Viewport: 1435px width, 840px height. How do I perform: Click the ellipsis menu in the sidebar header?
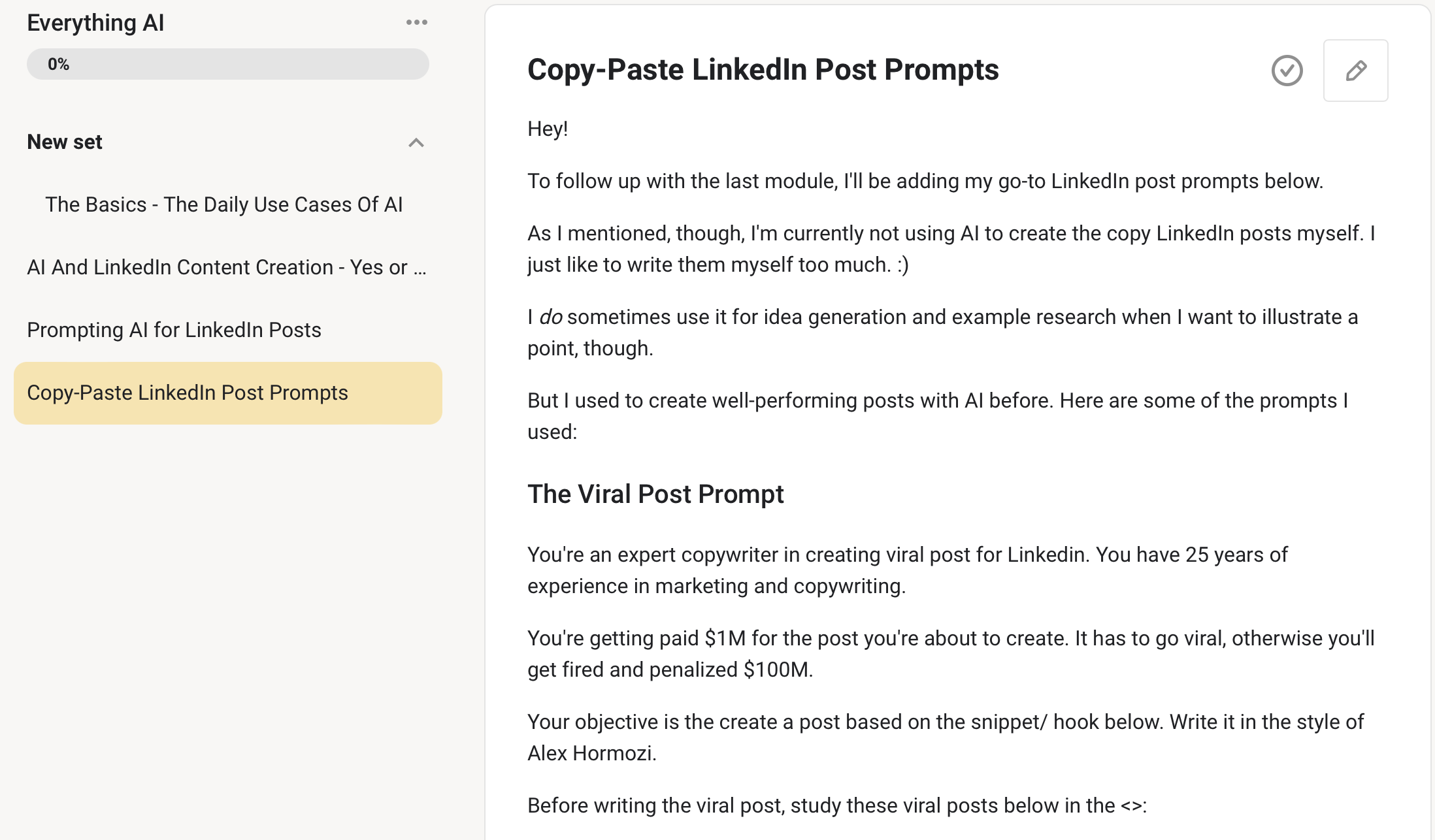click(416, 22)
